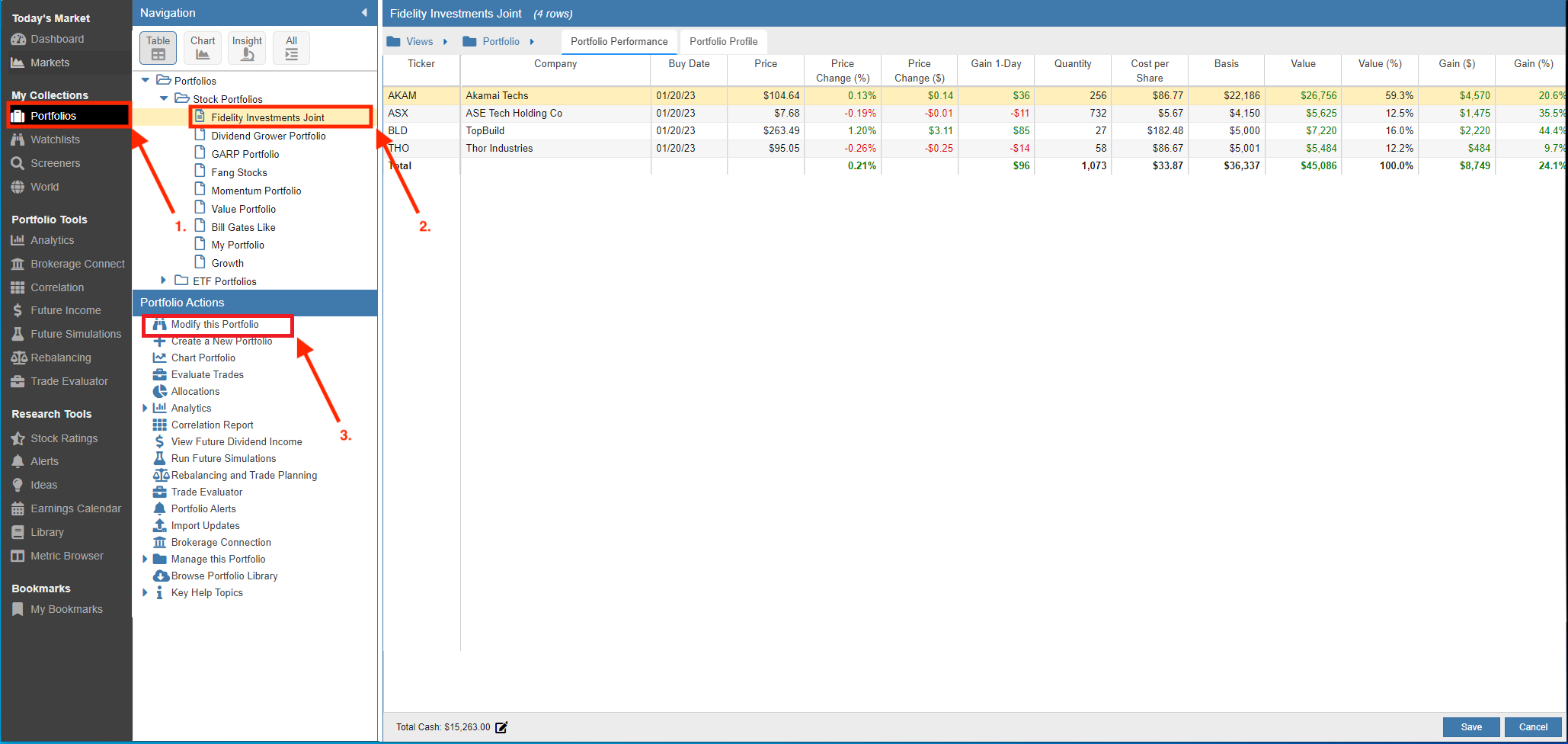Click Import Updates action
The height and width of the screenshot is (744, 1568).
[x=205, y=525]
